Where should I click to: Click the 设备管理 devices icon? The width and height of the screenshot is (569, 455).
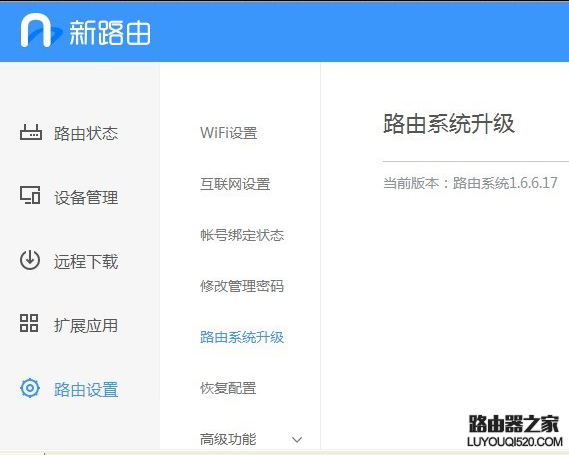click(x=30, y=195)
